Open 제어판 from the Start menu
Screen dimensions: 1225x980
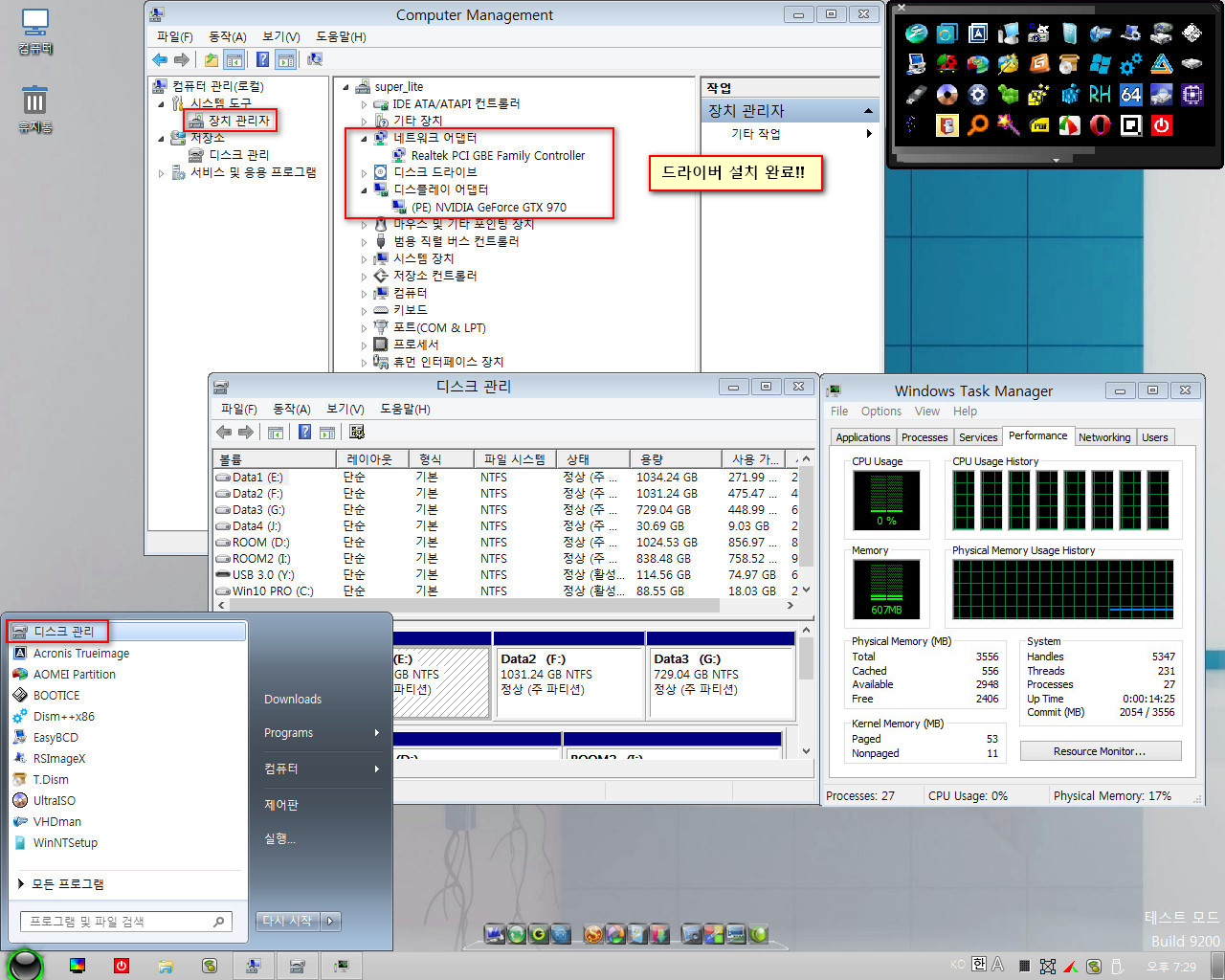pyautogui.click(x=281, y=805)
